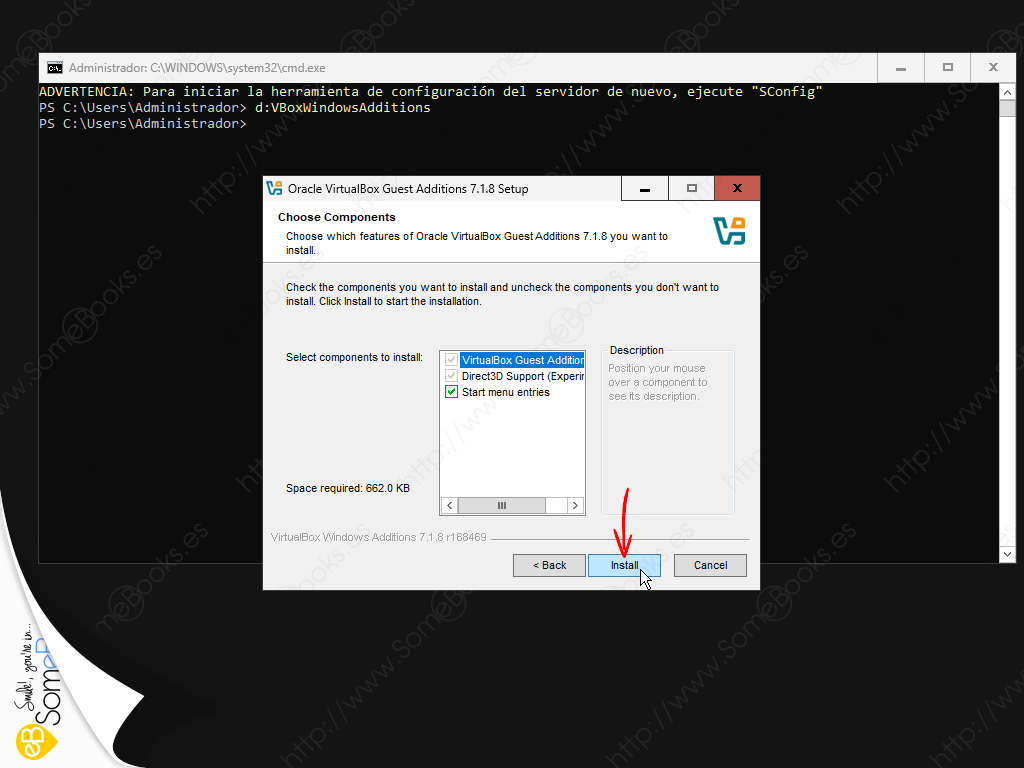Viewport: 1024px width, 768px height.
Task: Click the components list horizontal scrollbar thumb
Action: (501, 506)
